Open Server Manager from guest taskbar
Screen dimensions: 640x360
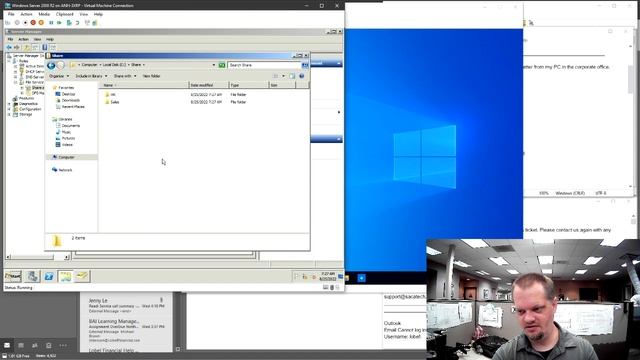(x=32, y=276)
